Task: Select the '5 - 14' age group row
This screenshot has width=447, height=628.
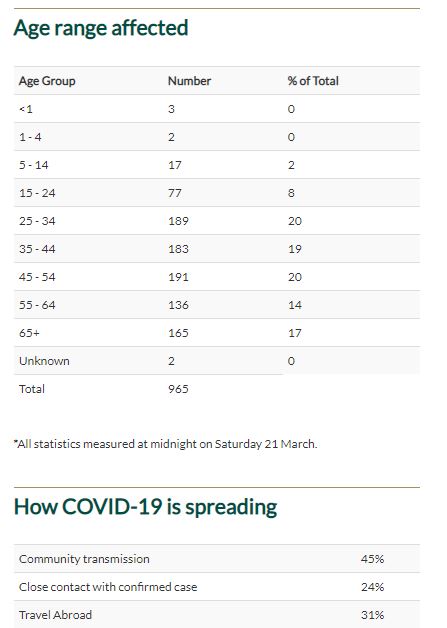Action: pyautogui.click(x=217, y=165)
